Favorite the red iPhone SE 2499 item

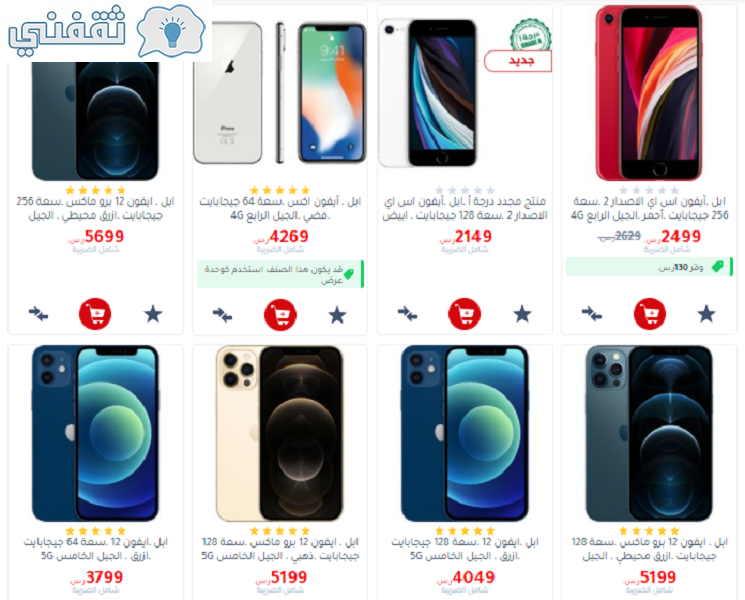[x=707, y=314]
